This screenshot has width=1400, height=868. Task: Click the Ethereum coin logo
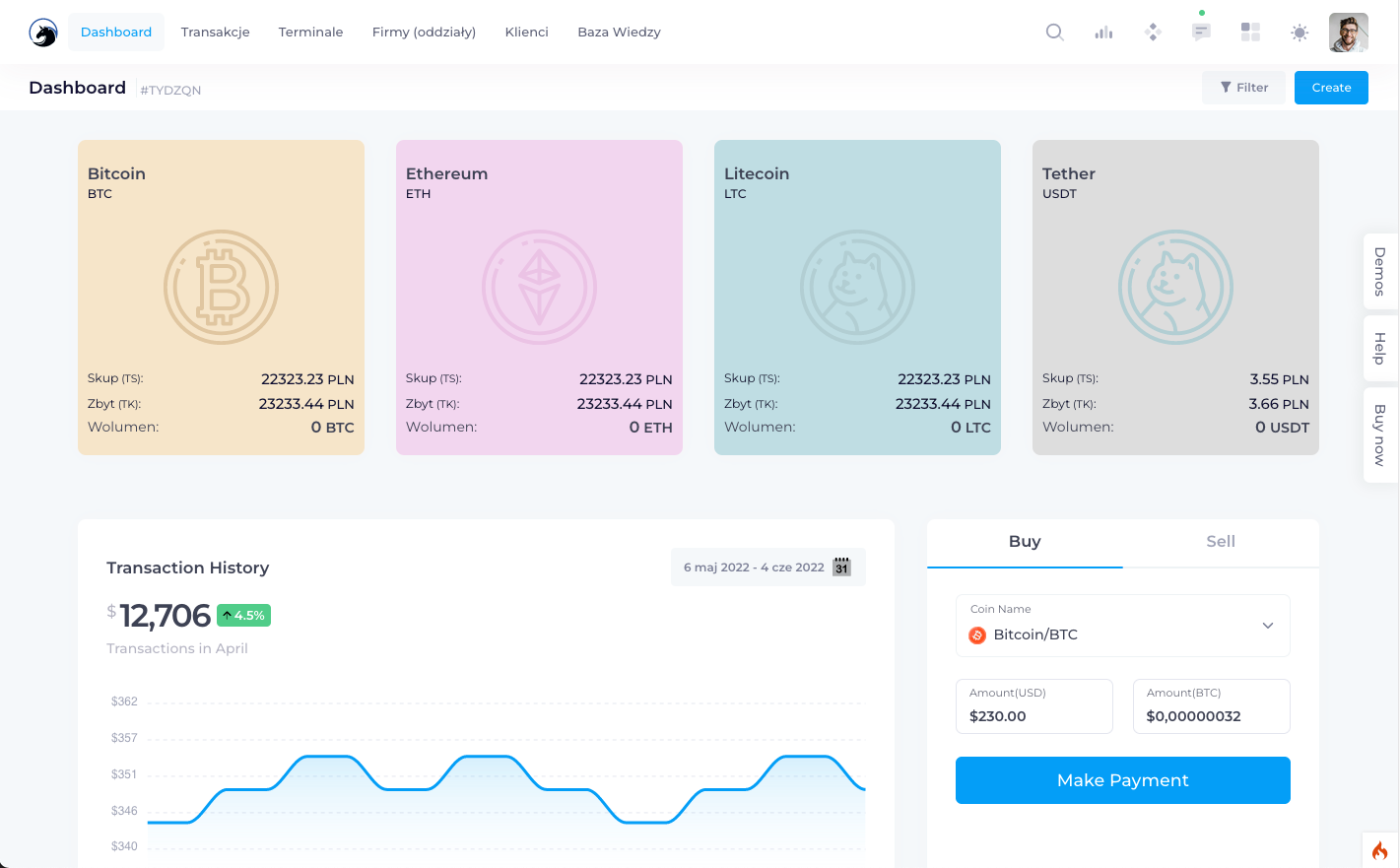coord(539,288)
